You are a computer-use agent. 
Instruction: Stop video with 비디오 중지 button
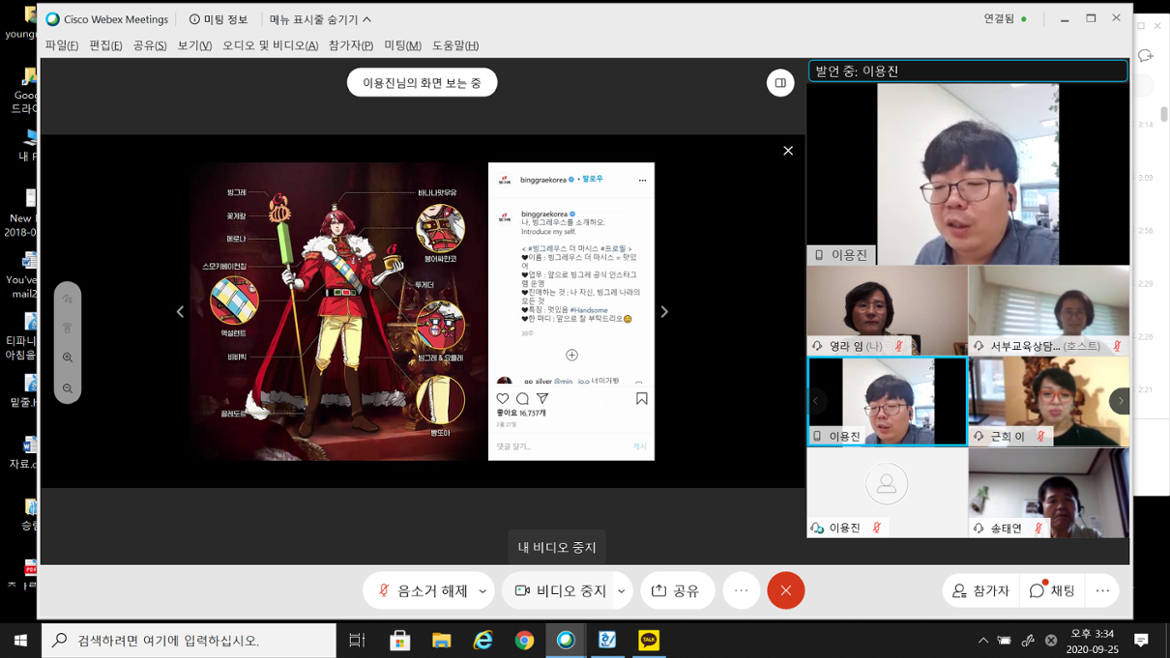coord(560,591)
